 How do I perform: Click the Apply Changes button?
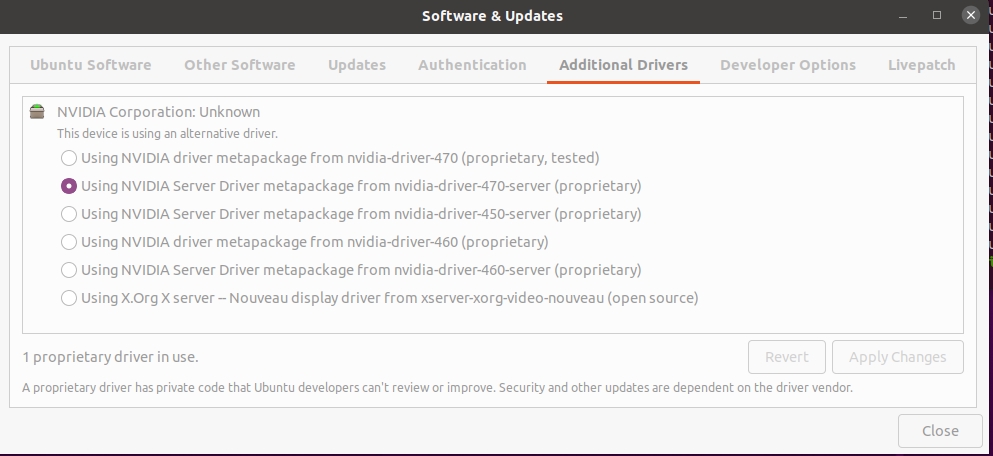897,357
